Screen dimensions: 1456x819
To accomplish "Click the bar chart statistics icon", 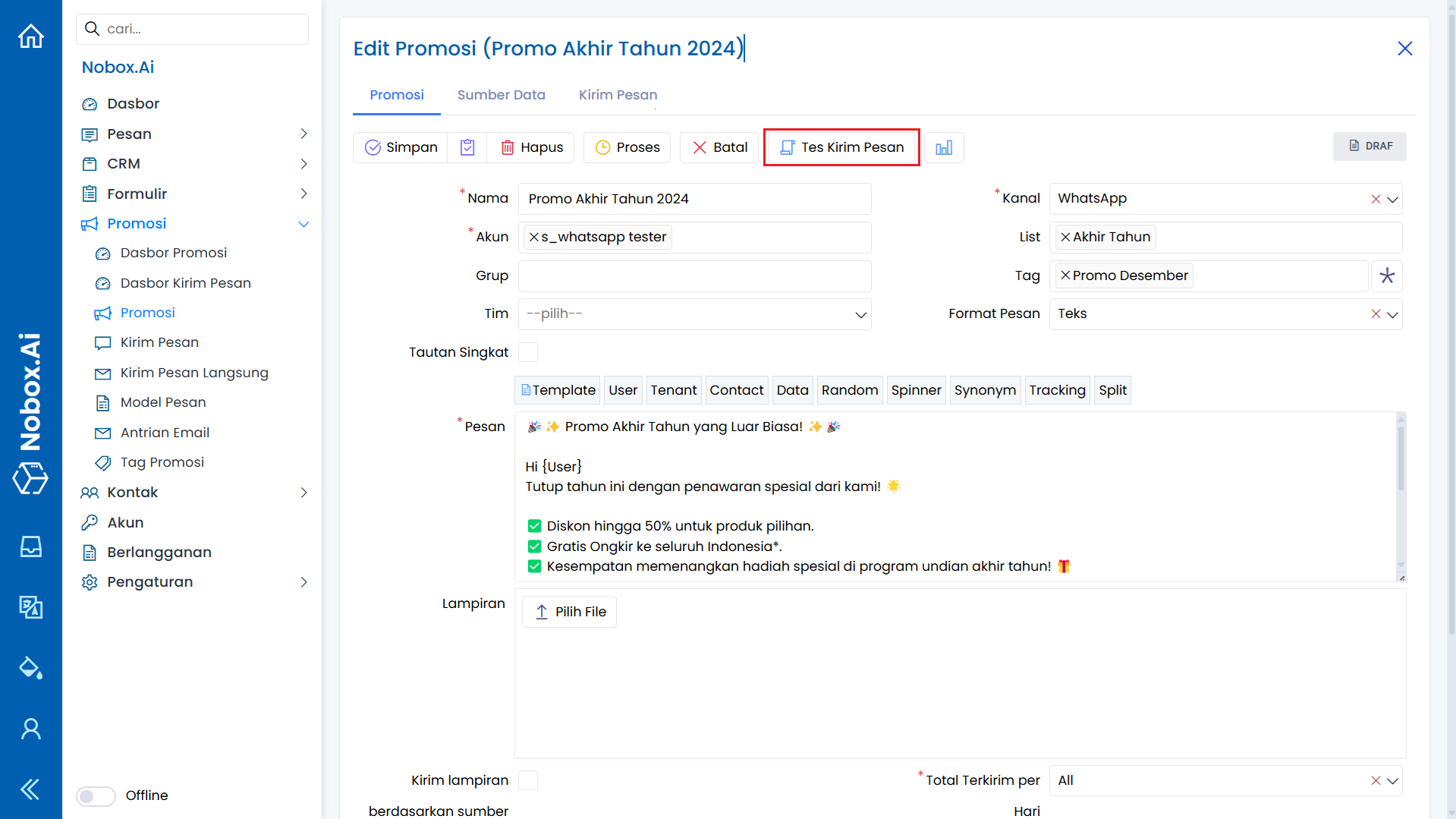I will 944,147.
